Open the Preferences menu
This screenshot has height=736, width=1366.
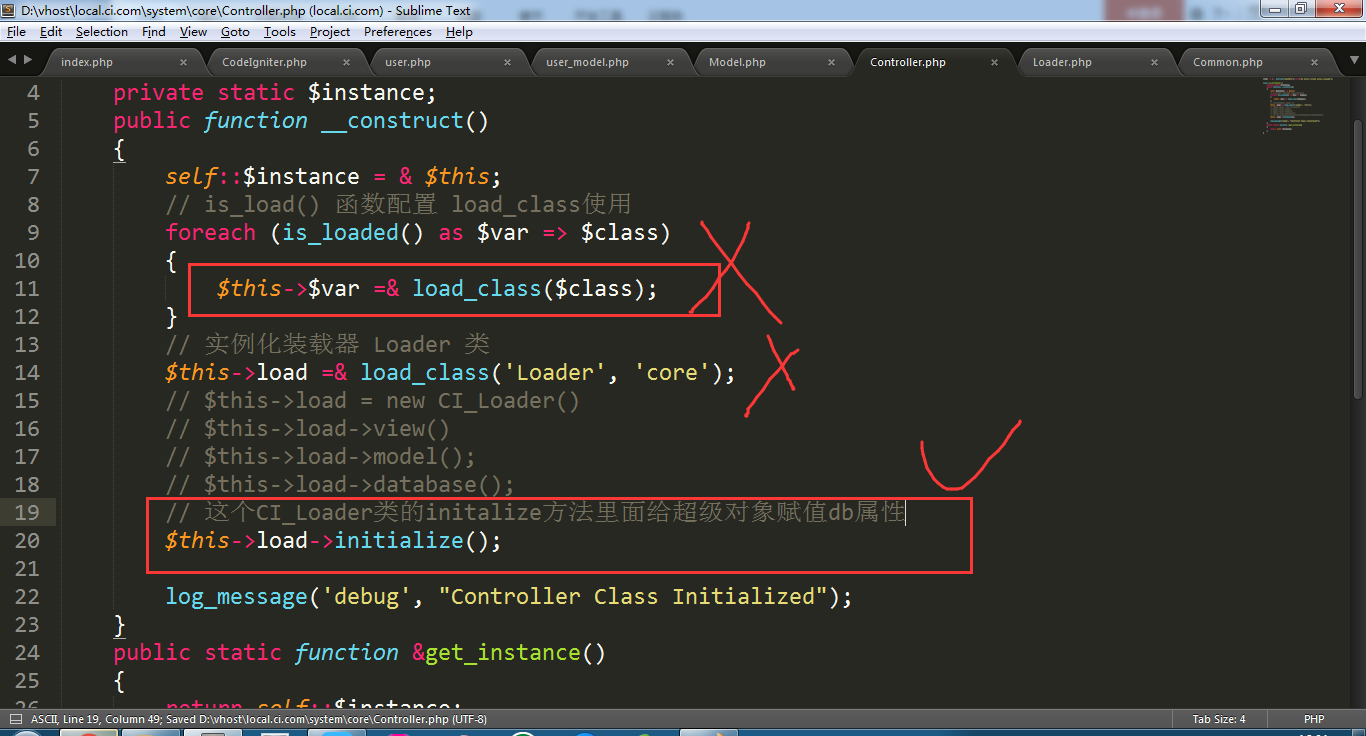397,32
